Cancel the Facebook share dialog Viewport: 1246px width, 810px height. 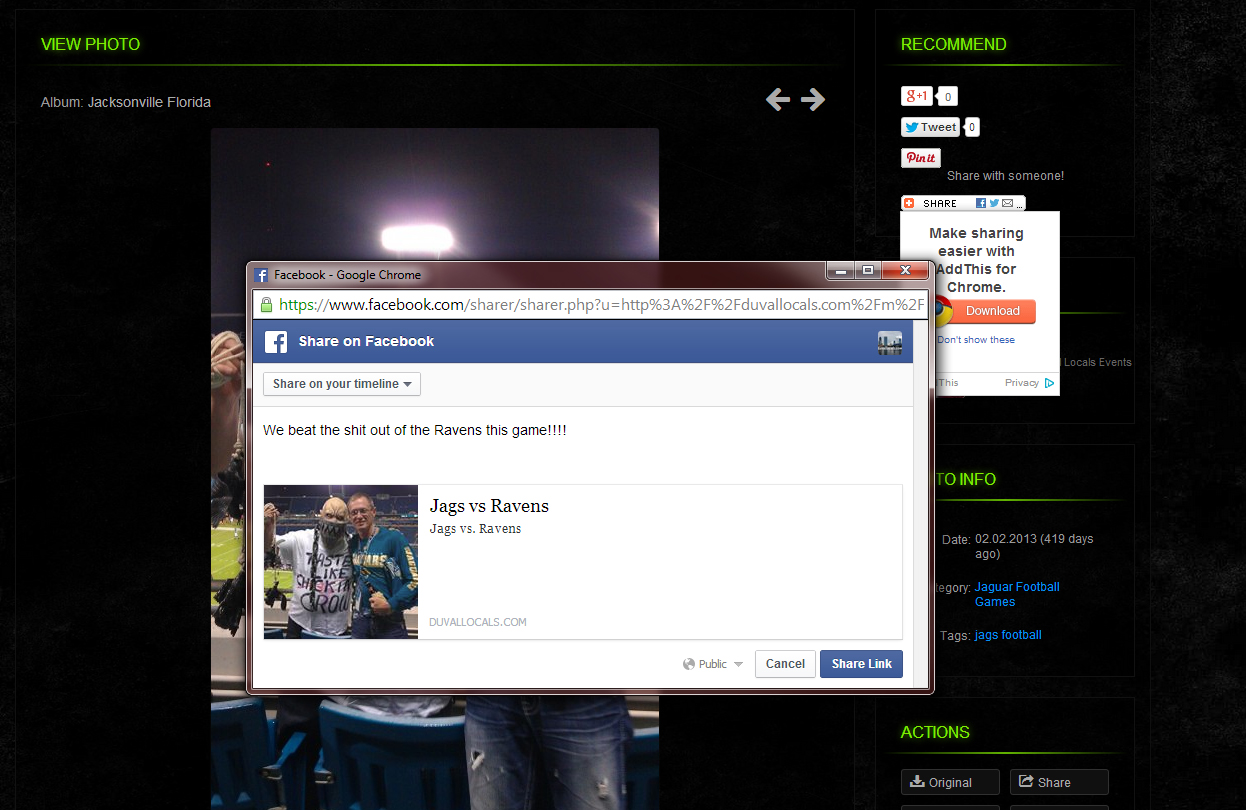[785, 664]
